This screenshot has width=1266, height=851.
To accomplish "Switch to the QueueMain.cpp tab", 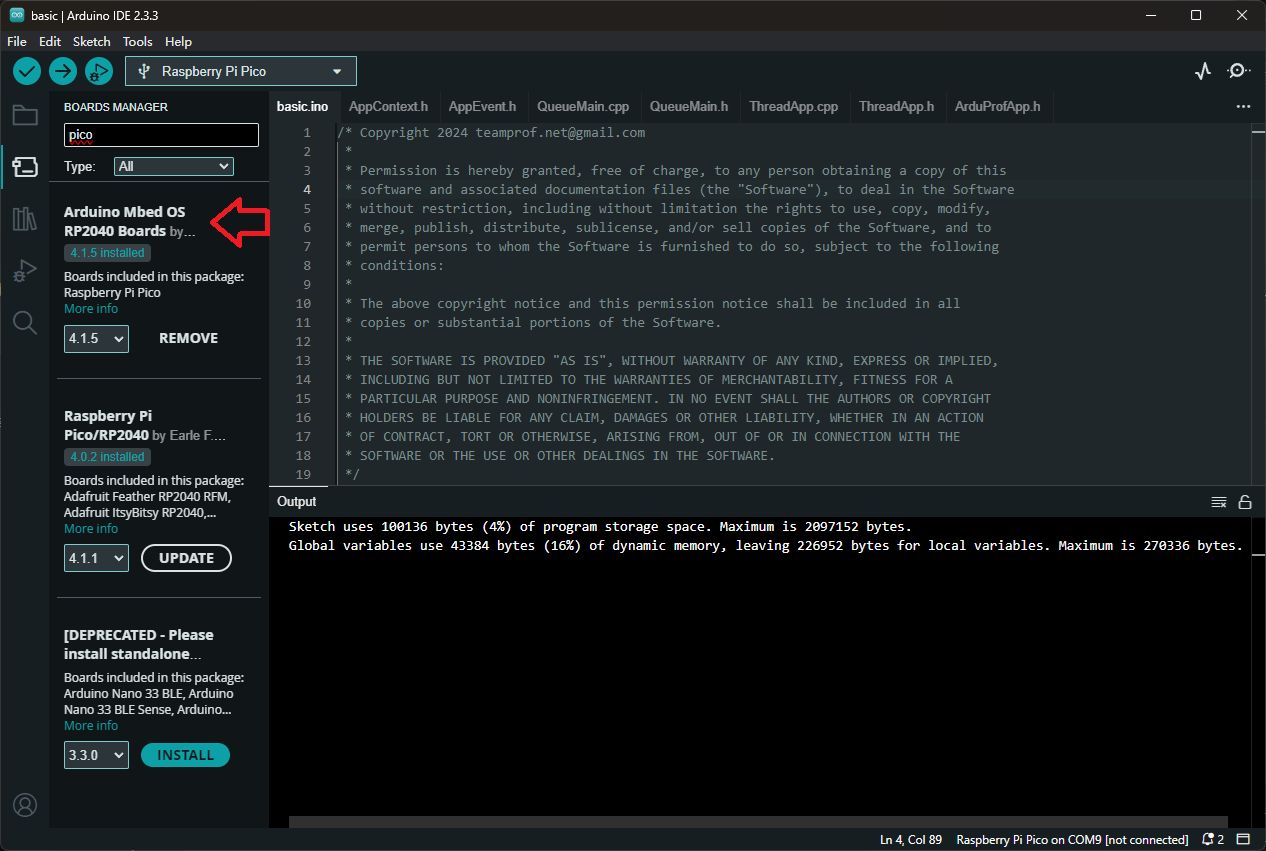I will coord(582,106).
